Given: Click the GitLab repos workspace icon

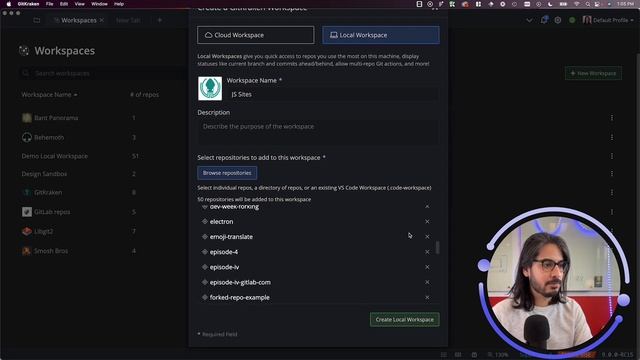Looking at the screenshot, I should pos(27,212).
